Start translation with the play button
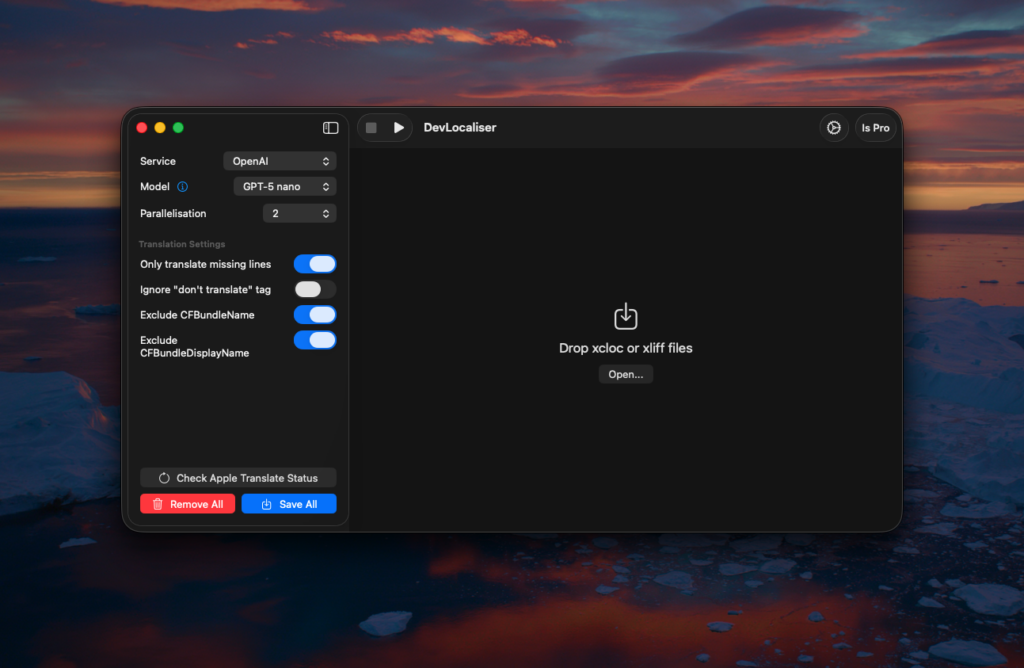Image resolution: width=1024 pixels, height=668 pixels. click(399, 128)
